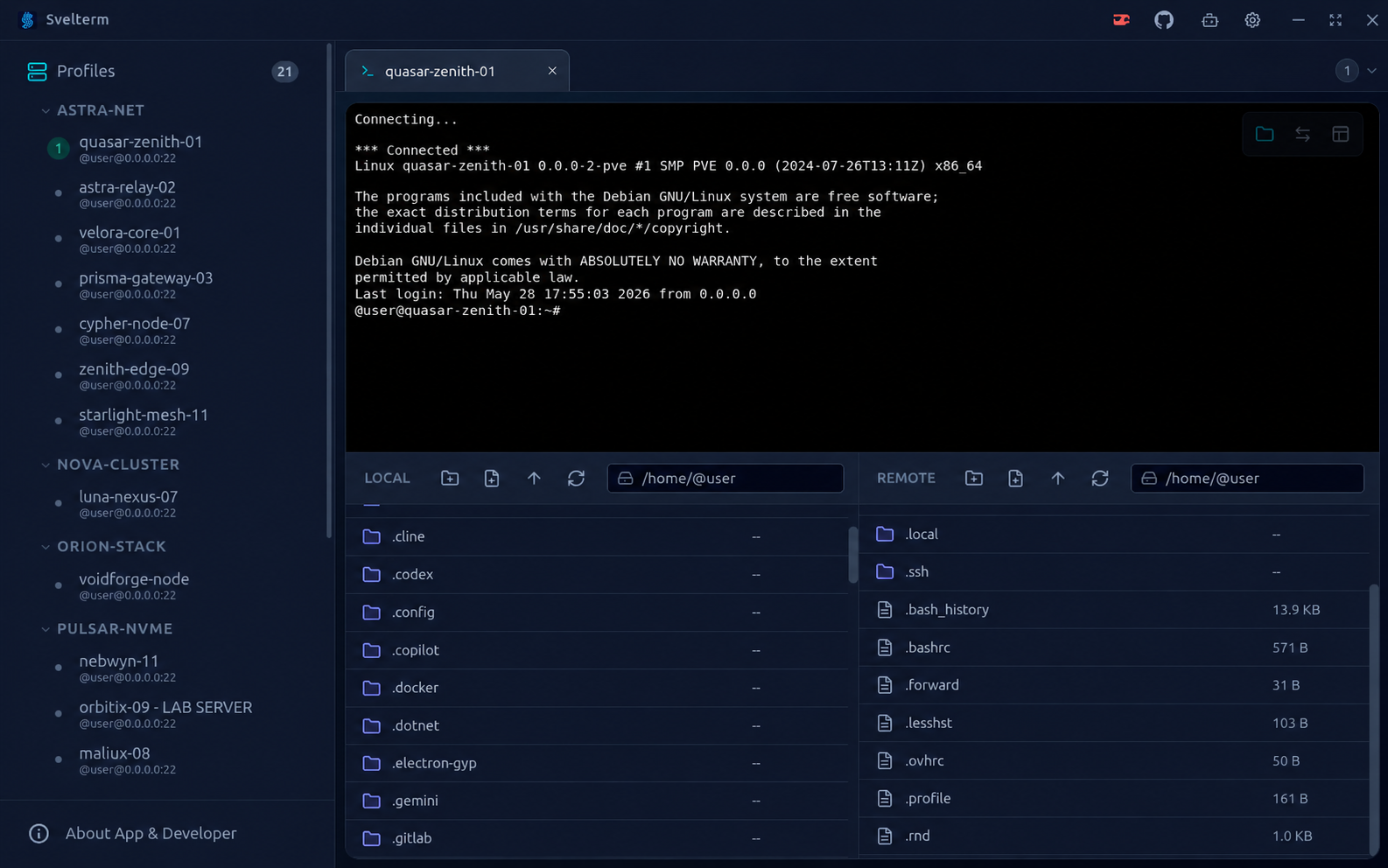The width and height of the screenshot is (1388, 868).
Task: Click the REMOTE path field /home/@user
Action: pyautogui.click(x=1247, y=478)
